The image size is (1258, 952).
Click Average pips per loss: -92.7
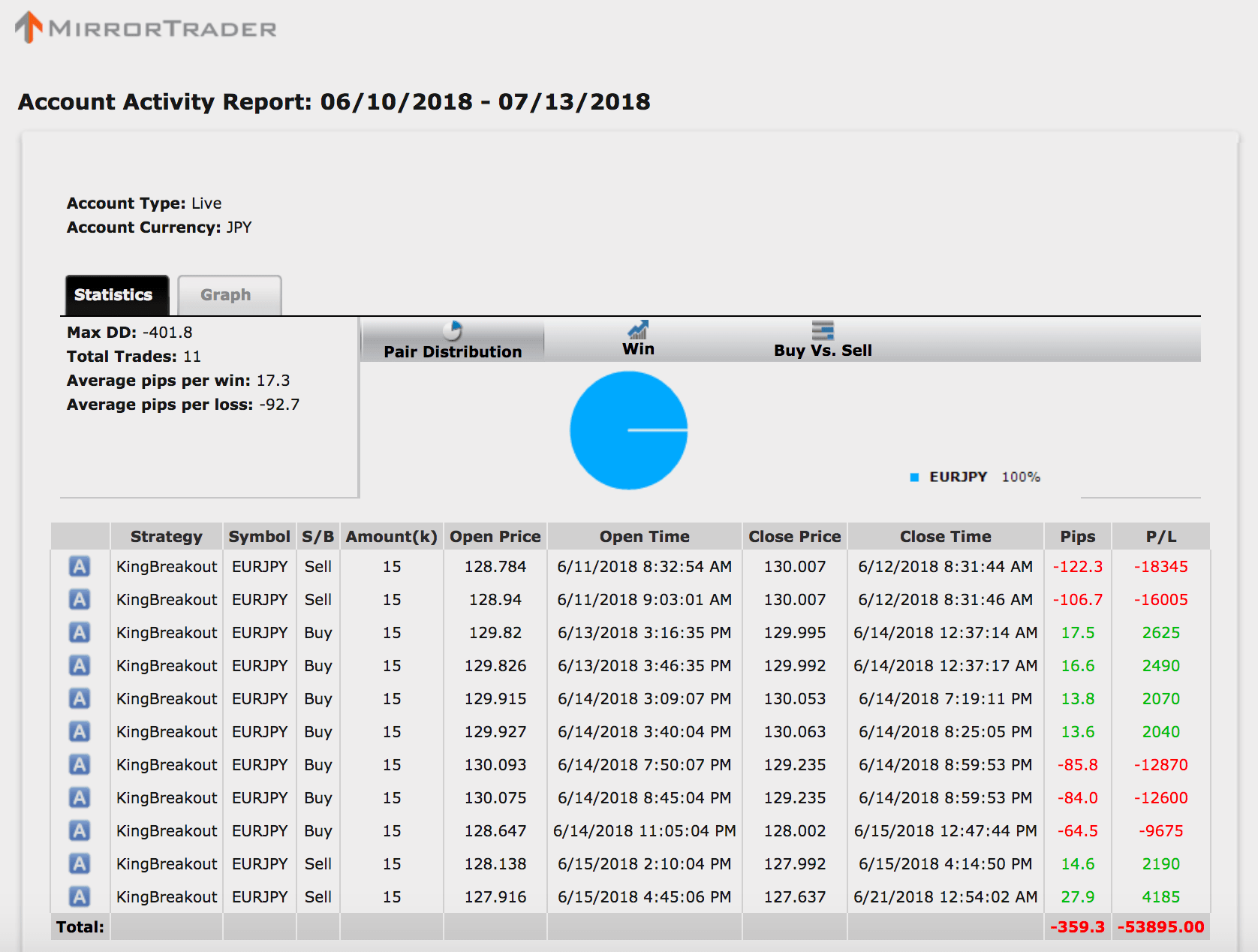[x=183, y=405]
